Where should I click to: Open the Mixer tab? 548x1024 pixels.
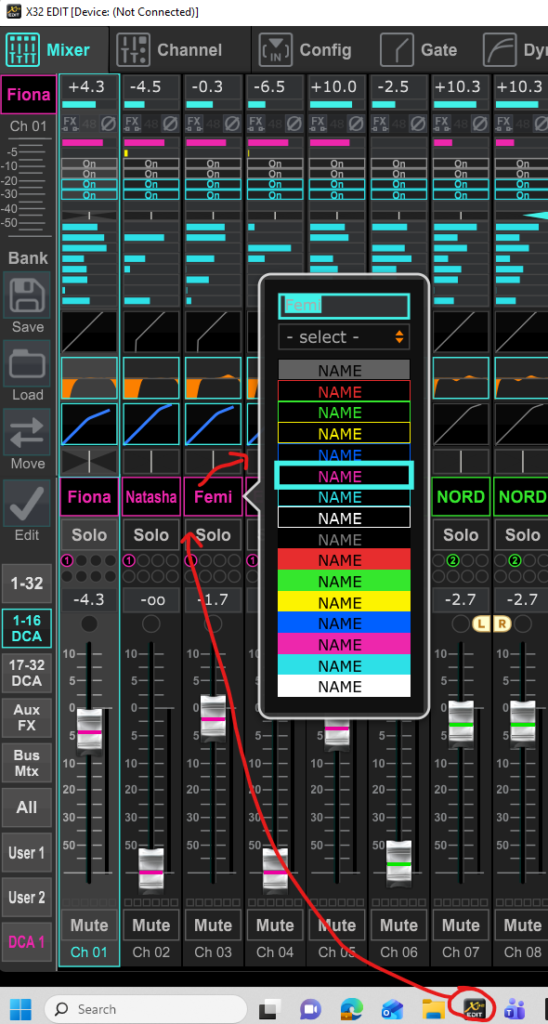(49, 50)
